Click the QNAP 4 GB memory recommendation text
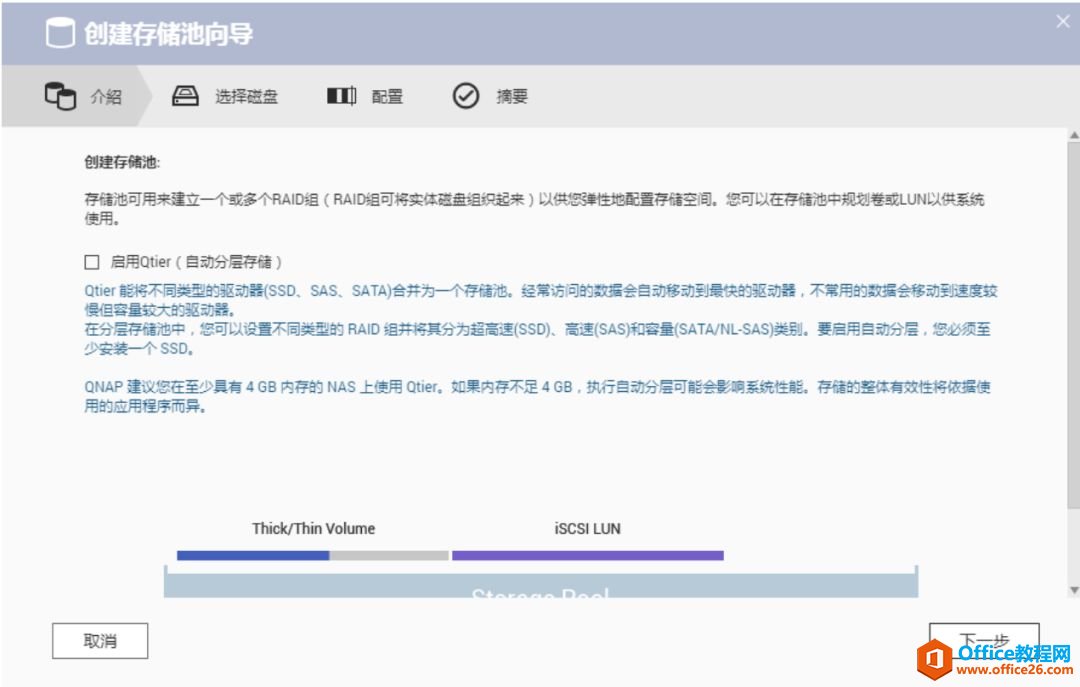The height and width of the screenshot is (687, 1080). coord(537,396)
